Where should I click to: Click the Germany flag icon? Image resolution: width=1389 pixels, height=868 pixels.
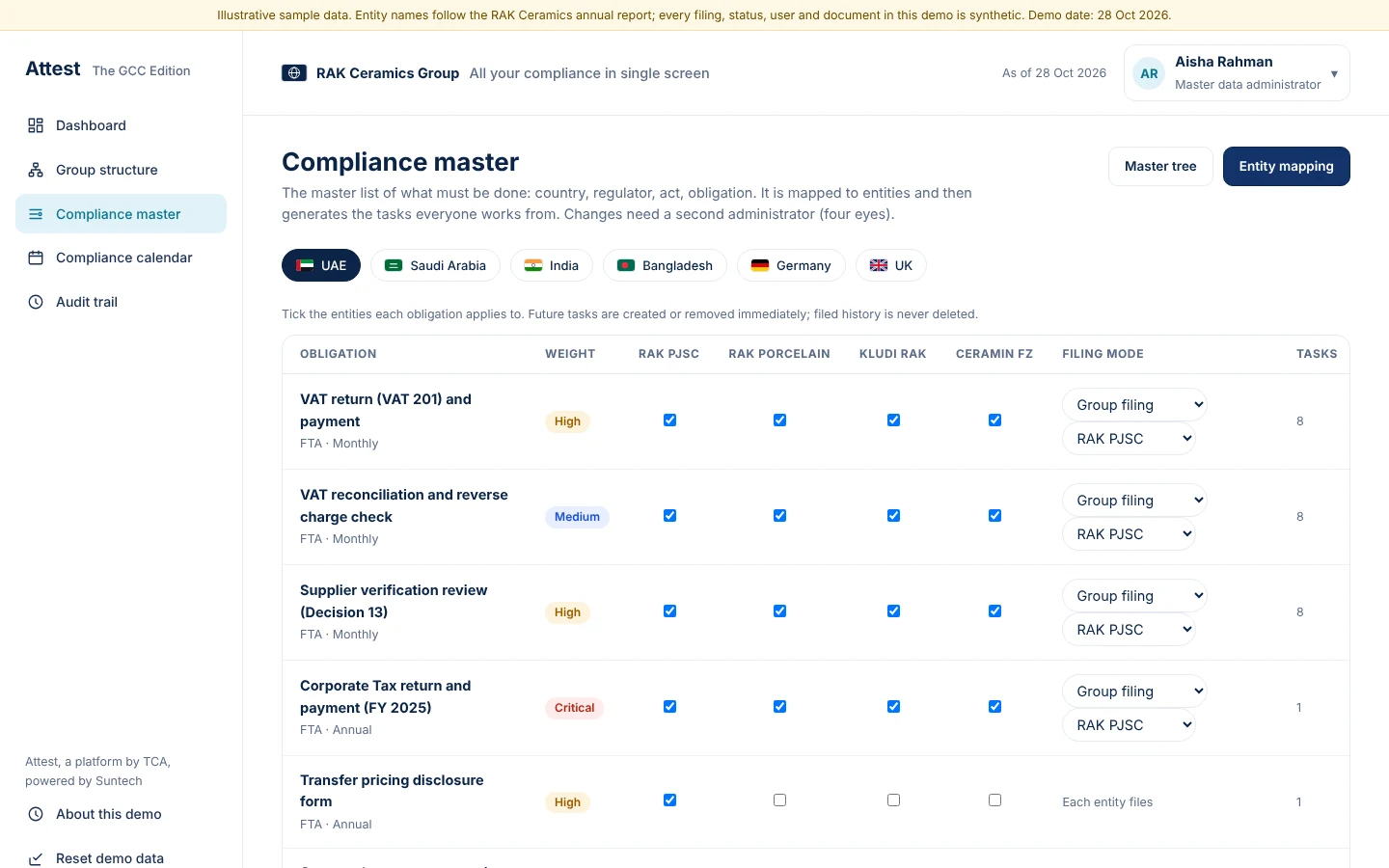pyautogui.click(x=760, y=265)
